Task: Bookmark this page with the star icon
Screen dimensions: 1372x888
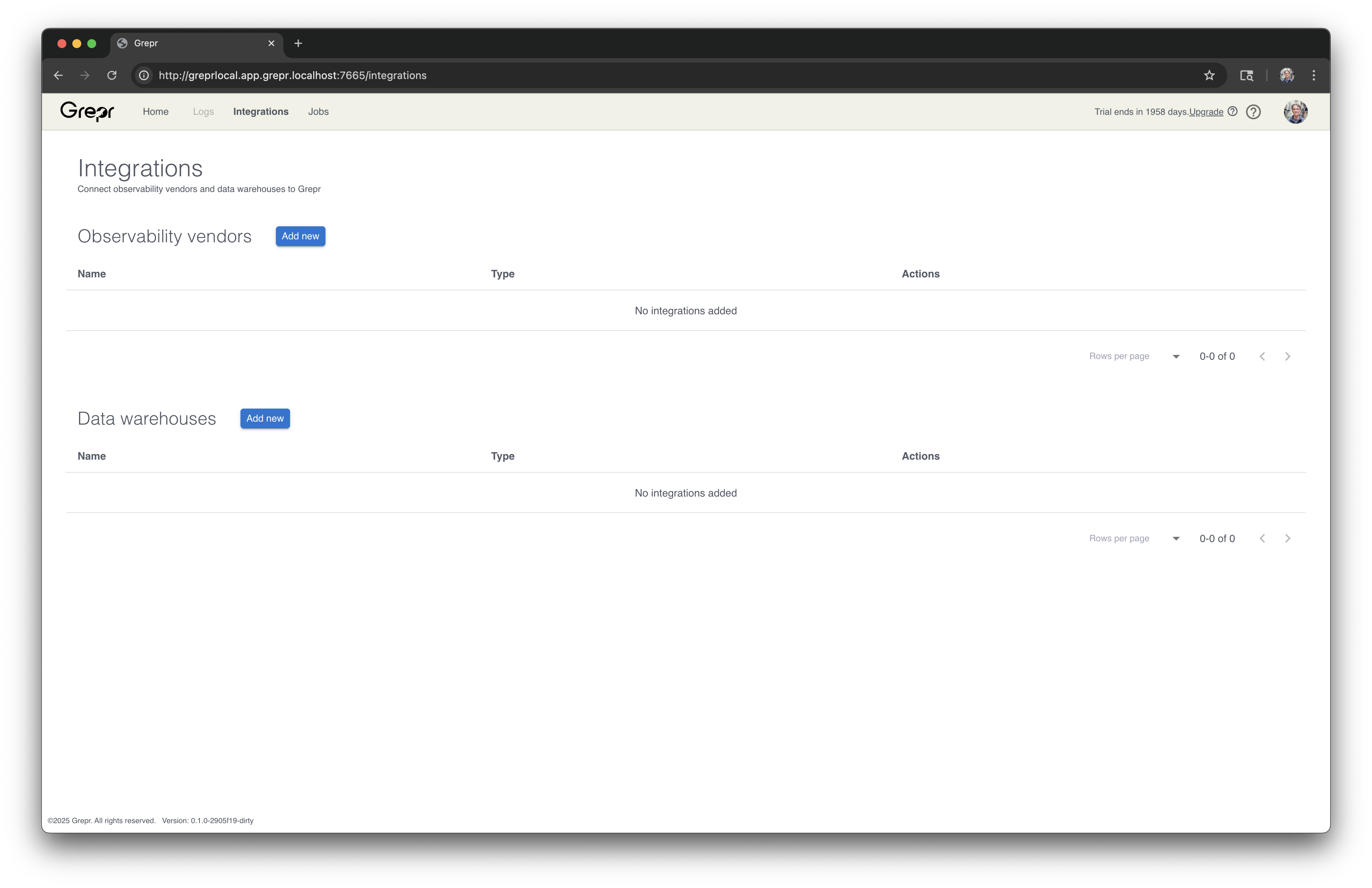Action: (x=1209, y=75)
